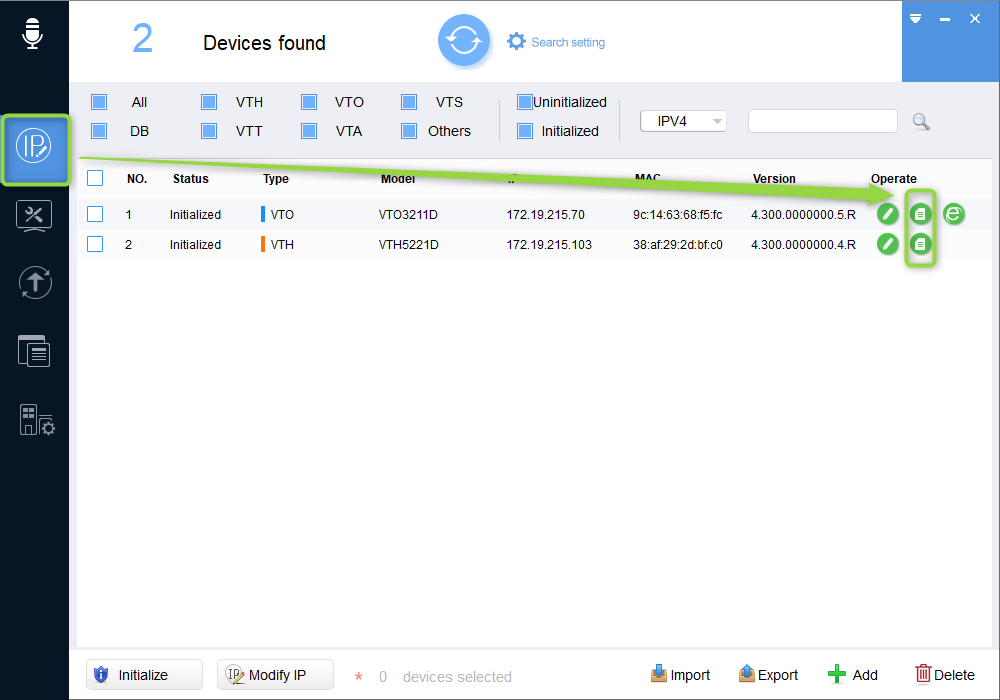Toggle the VTS filter checkbox

[409, 102]
